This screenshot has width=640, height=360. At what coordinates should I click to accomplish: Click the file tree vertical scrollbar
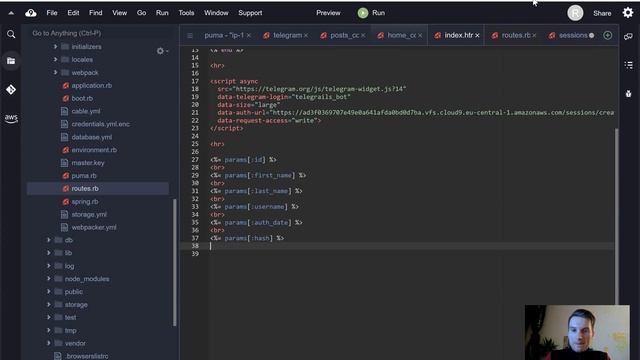pyautogui.click(x=175, y=262)
